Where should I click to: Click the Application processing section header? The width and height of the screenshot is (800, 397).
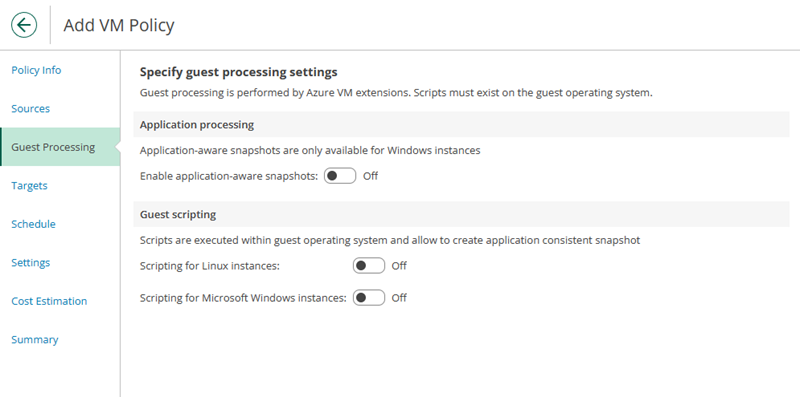tap(461, 125)
